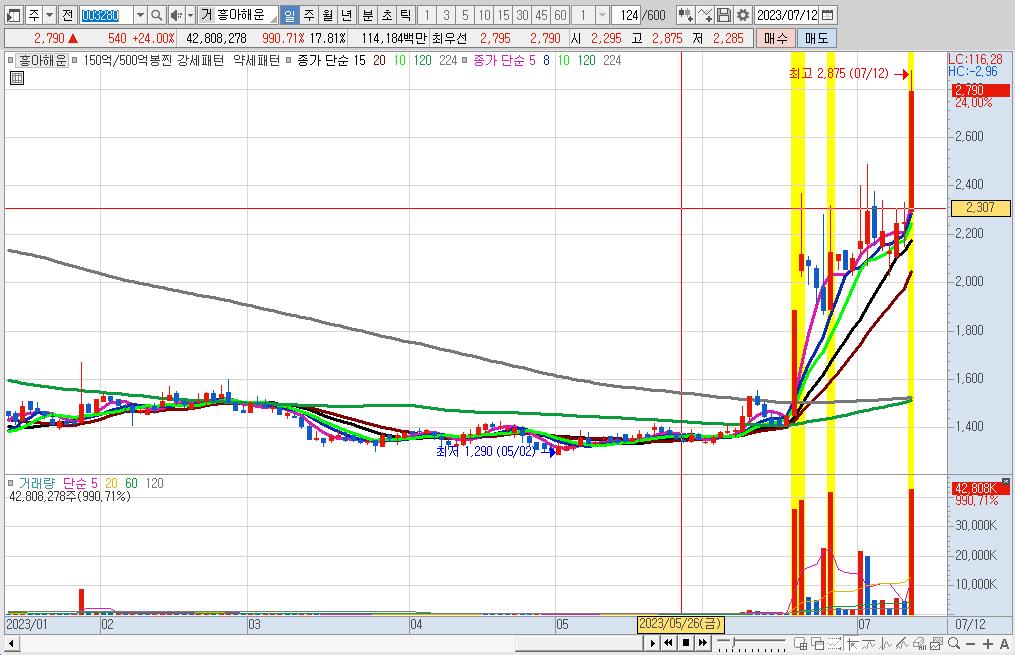The width and height of the screenshot is (1015, 655).
Task: Click the rewind replay button
Action: click(x=668, y=643)
